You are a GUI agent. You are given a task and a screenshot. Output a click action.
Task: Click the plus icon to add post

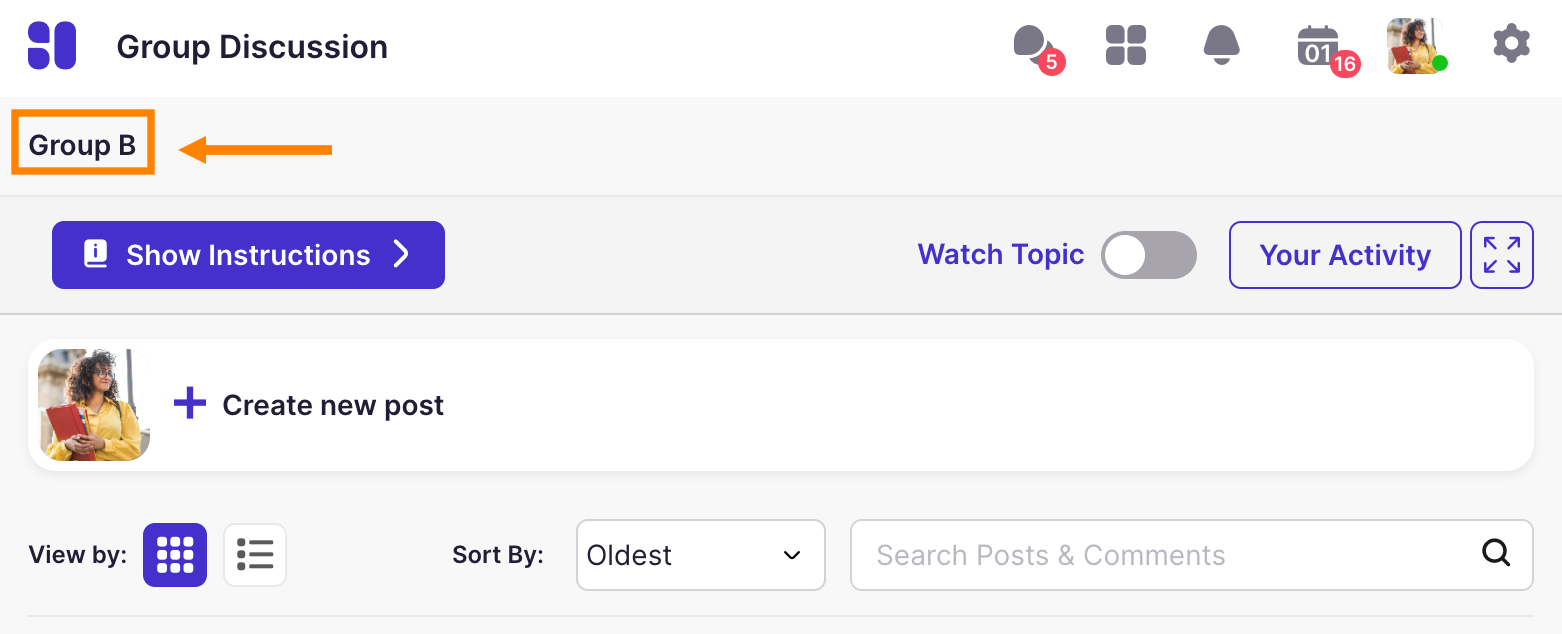click(190, 405)
